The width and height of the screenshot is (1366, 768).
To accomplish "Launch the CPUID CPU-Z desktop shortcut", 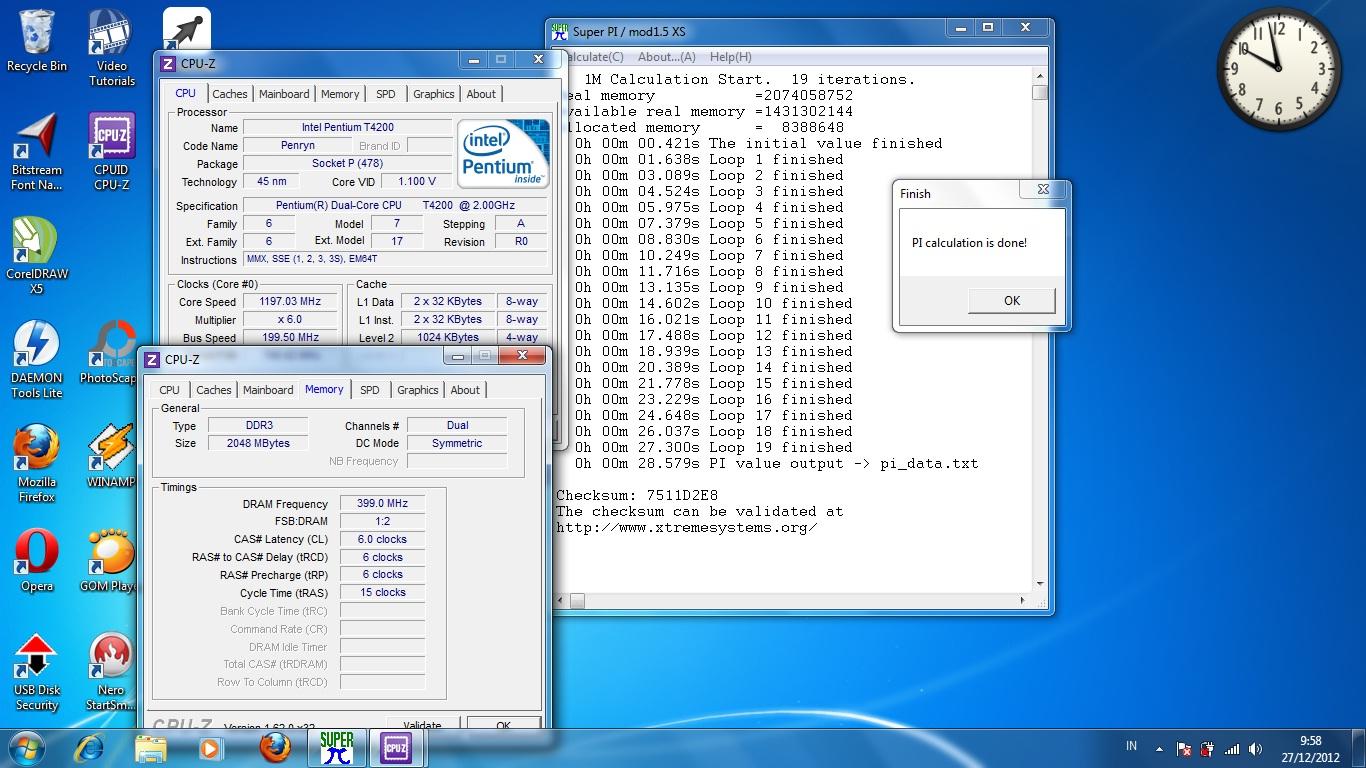I will click(x=112, y=151).
